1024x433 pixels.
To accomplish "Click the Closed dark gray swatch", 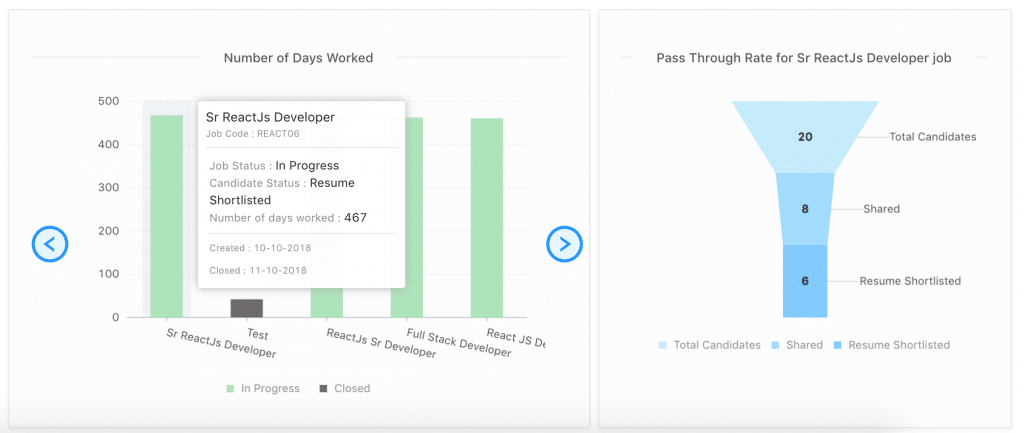I will click(323, 389).
